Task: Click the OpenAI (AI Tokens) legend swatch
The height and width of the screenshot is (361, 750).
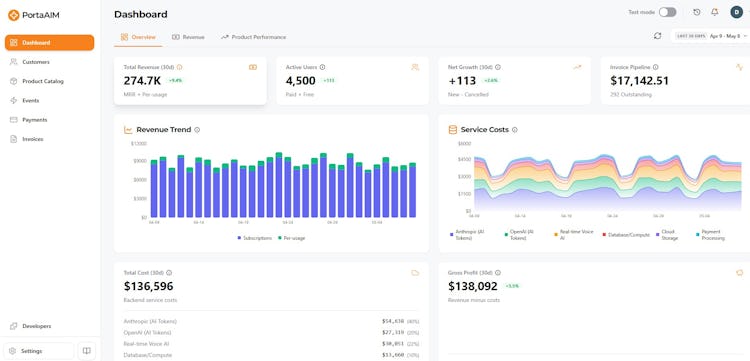Action: (506, 235)
